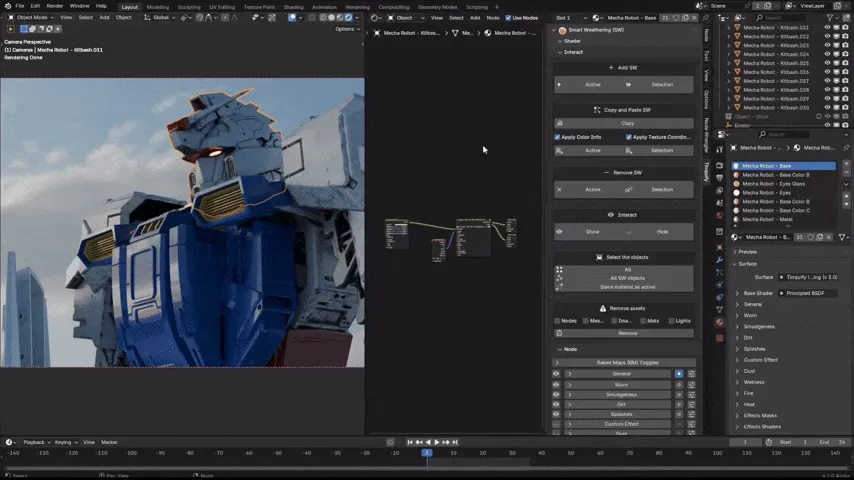Open the Render menu
Screen dimensions: 854x480
point(54,6)
